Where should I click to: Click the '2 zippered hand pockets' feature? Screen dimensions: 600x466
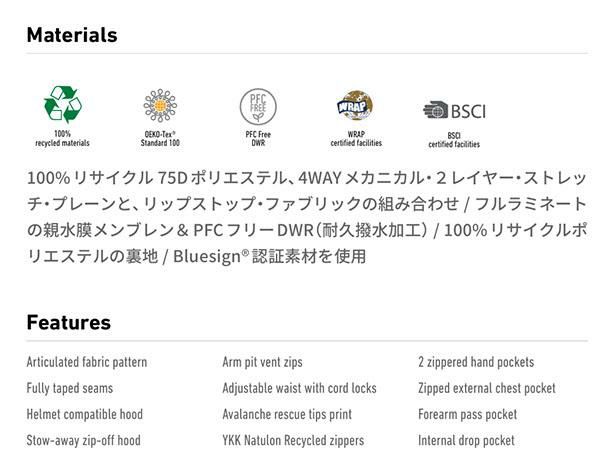[476, 362]
